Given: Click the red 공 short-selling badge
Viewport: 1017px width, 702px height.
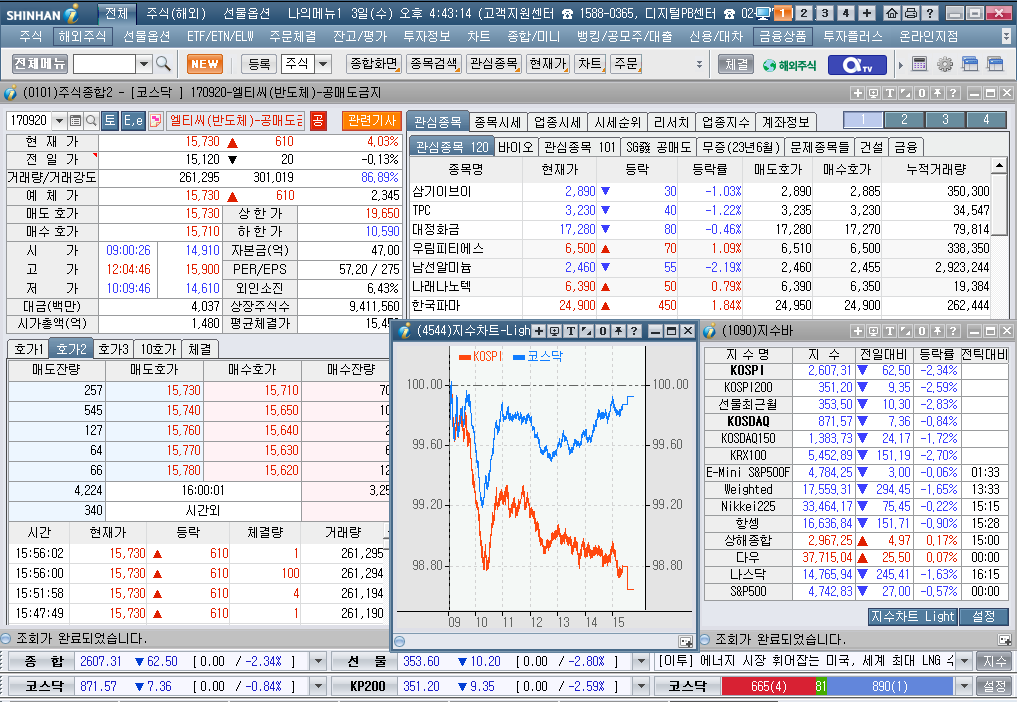Looking at the screenshot, I should pos(318,121).
